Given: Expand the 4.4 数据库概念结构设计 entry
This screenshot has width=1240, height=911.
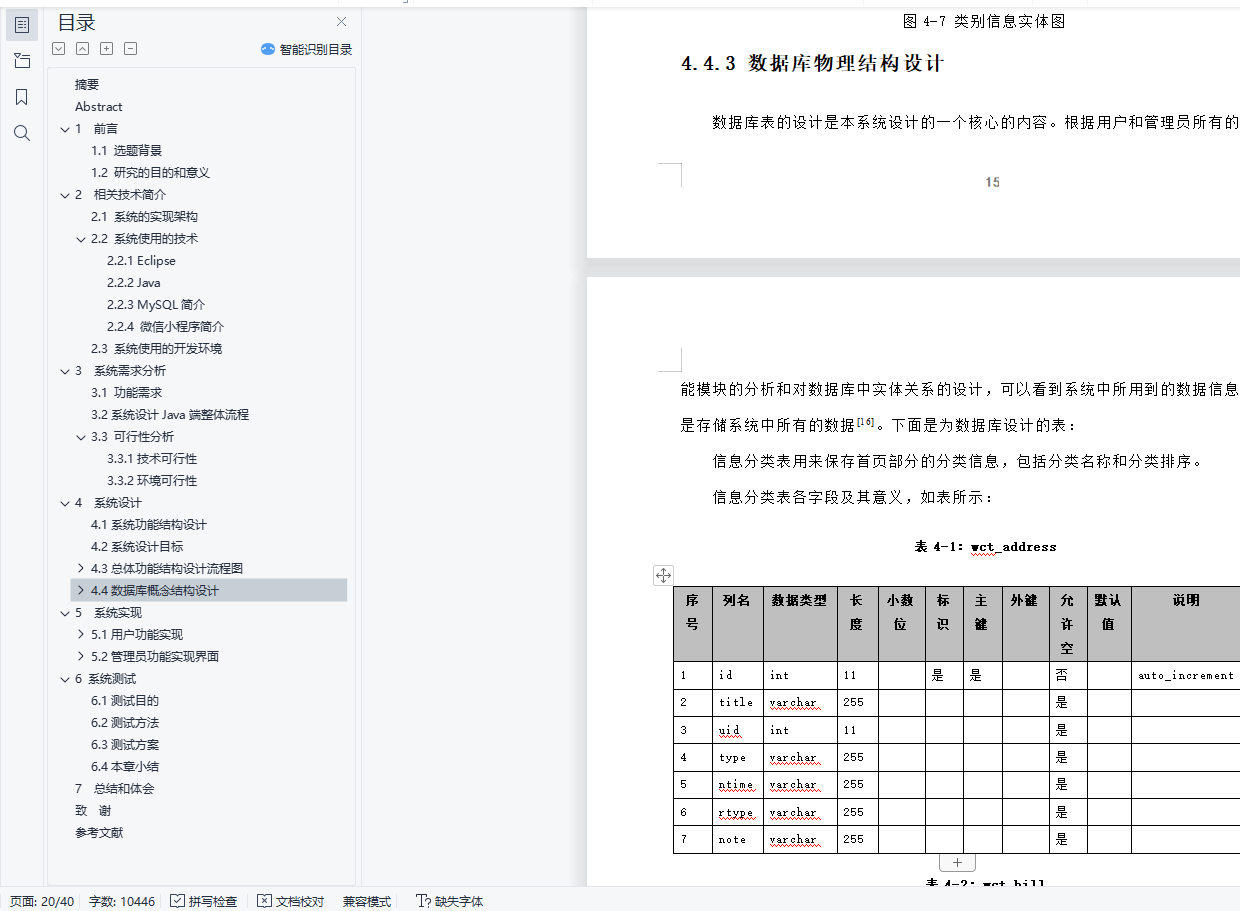Looking at the screenshot, I should pos(81,591).
